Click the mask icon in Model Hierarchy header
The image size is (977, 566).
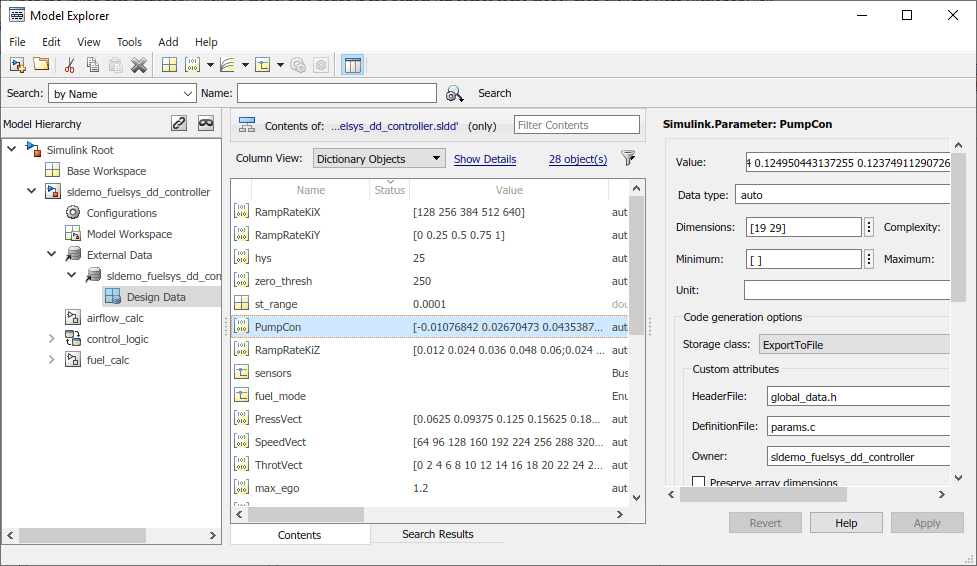pos(206,123)
